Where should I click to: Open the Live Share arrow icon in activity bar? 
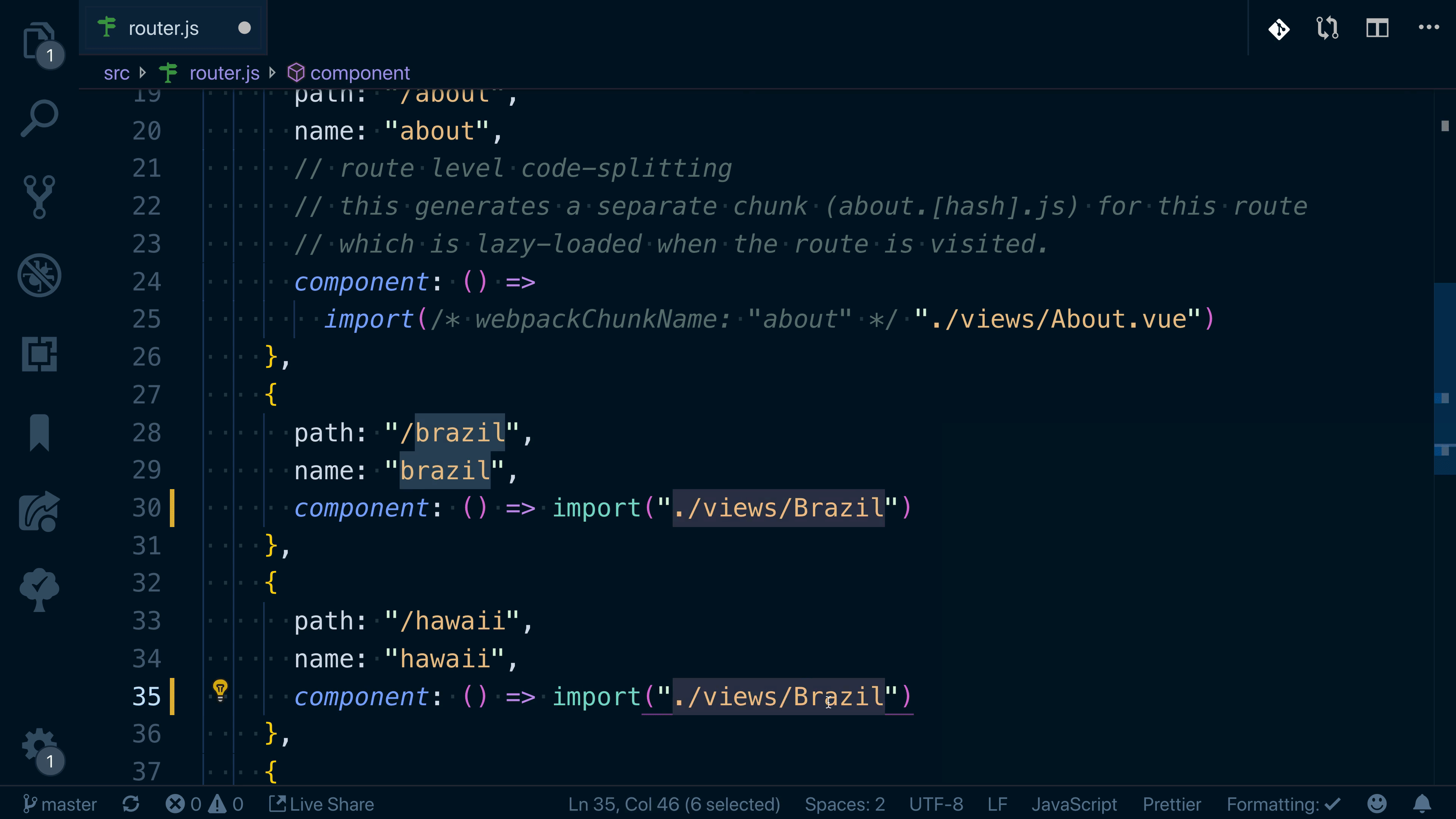39,511
